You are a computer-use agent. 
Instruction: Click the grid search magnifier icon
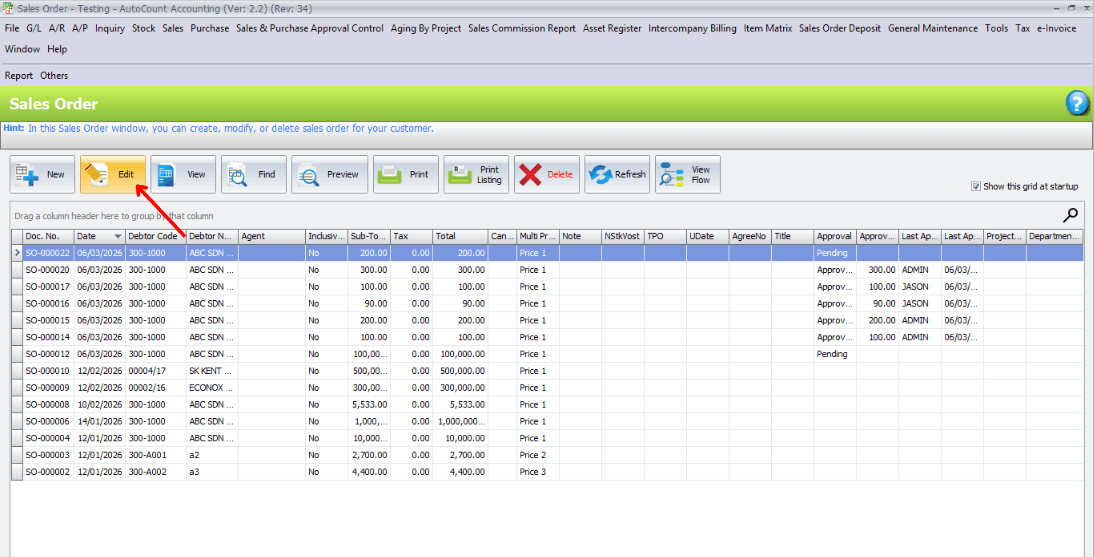tap(1070, 215)
